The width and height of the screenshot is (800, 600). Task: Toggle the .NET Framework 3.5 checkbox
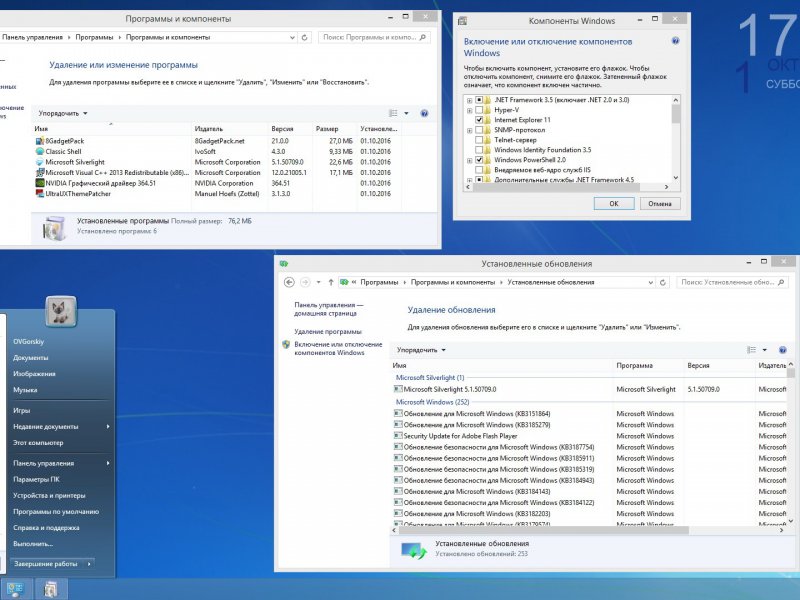pos(479,100)
